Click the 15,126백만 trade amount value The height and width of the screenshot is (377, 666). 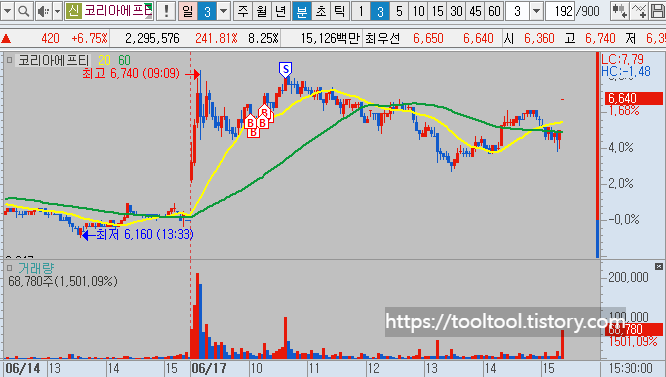point(330,39)
